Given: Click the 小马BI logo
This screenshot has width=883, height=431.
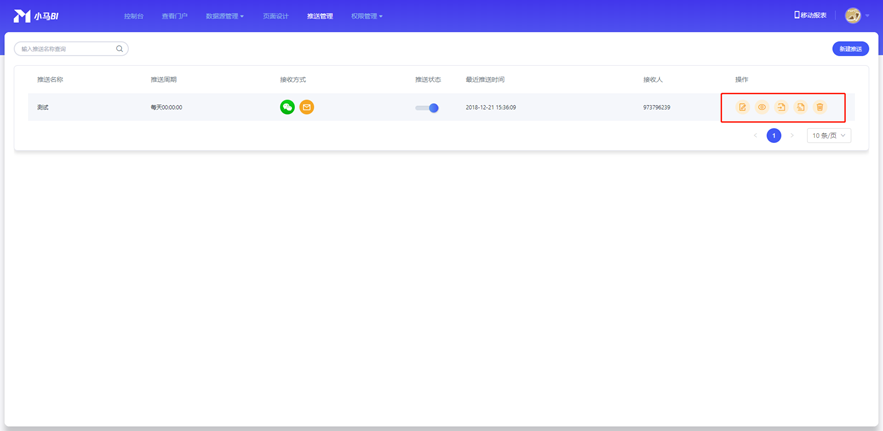Looking at the screenshot, I should [36, 16].
